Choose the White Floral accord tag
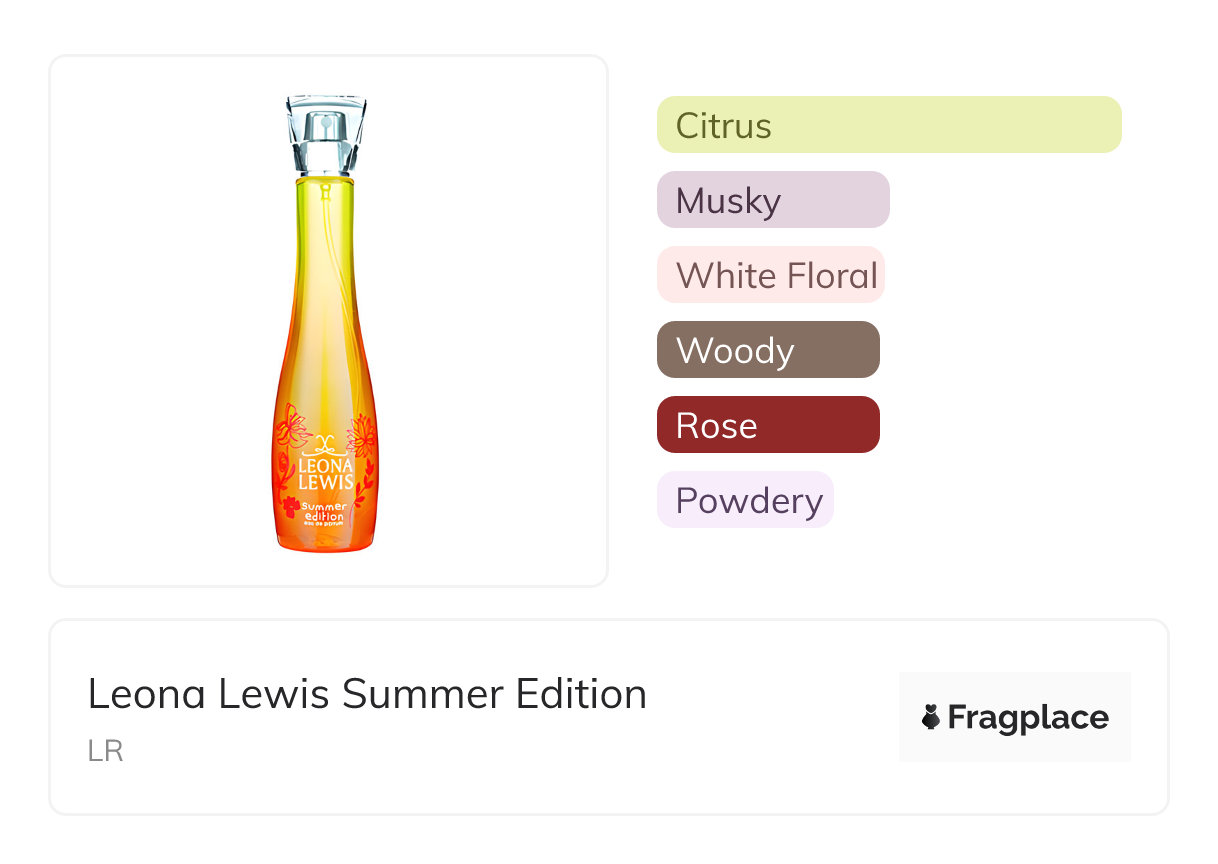Image resolution: width=1218 pixels, height=864 pixels. pyautogui.click(x=770, y=275)
